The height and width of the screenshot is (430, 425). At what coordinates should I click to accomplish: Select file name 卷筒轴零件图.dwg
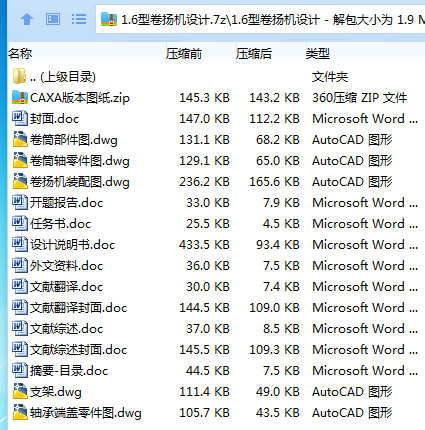(80, 161)
